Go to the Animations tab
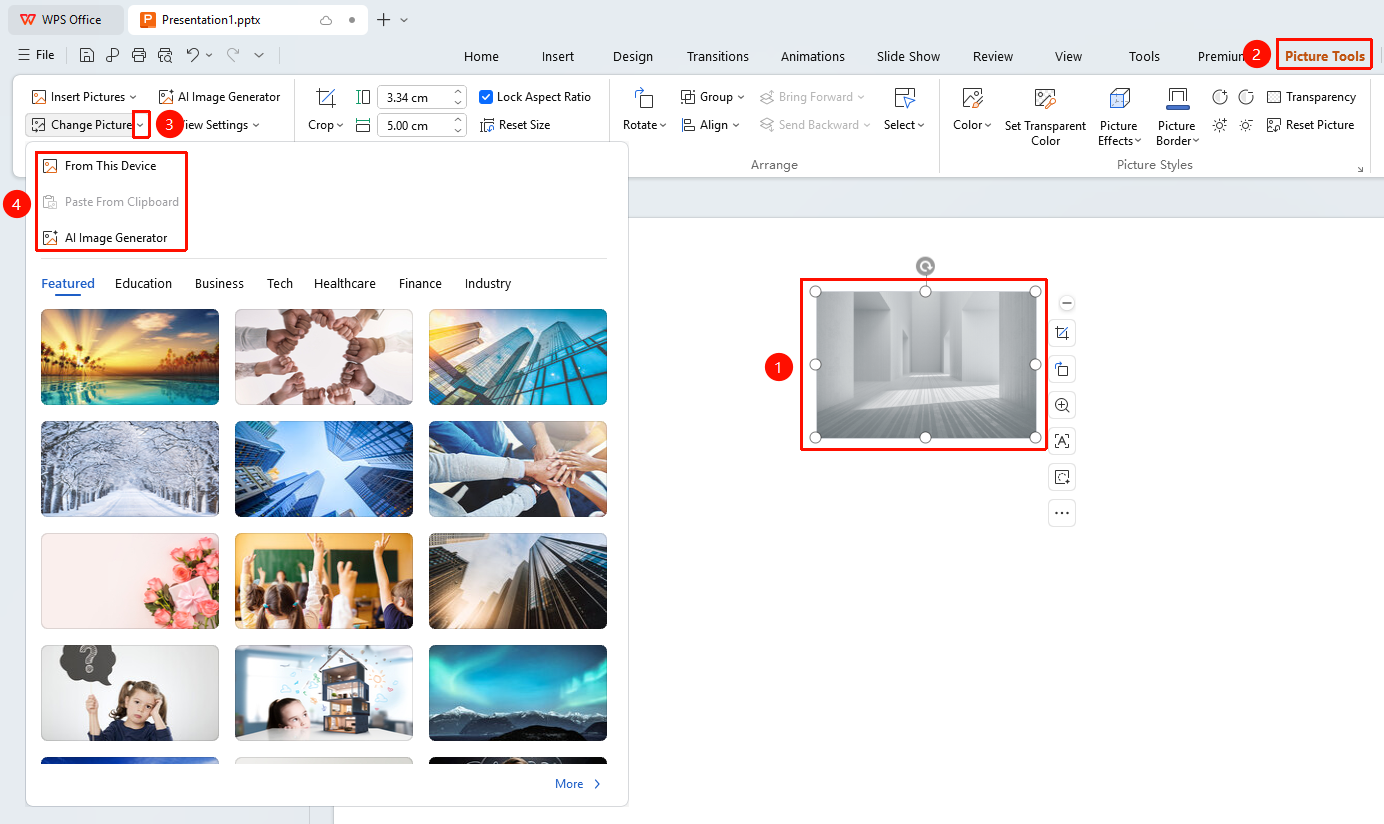This screenshot has height=824, width=1384. coord(813,57)
